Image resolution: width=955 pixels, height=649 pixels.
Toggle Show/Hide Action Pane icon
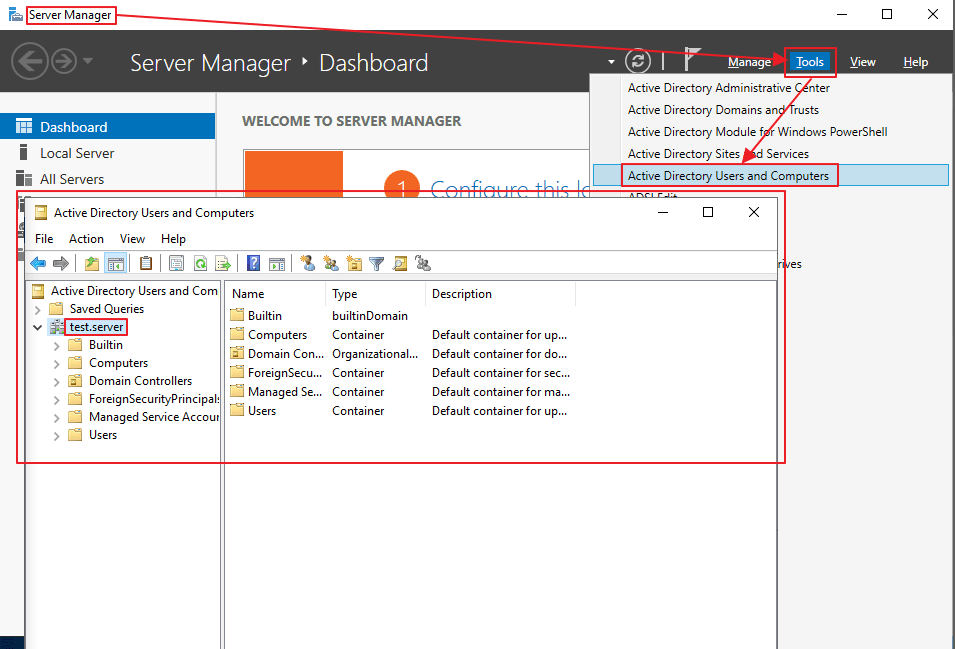[277, 264]
